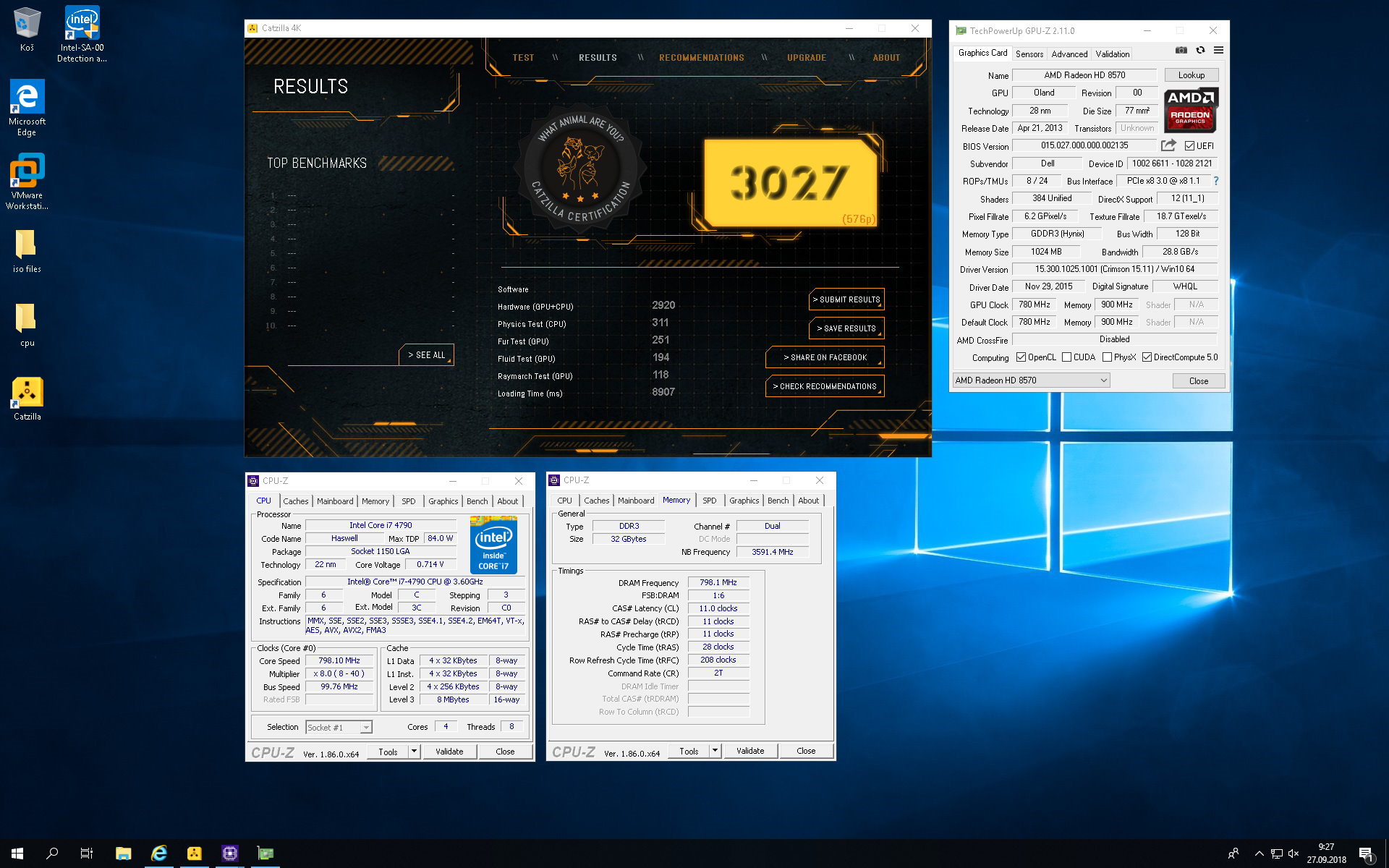1389x868 pixels.
Task: Switch to GPU-Z on the taskbar
Action: click(x=265, y=854)
